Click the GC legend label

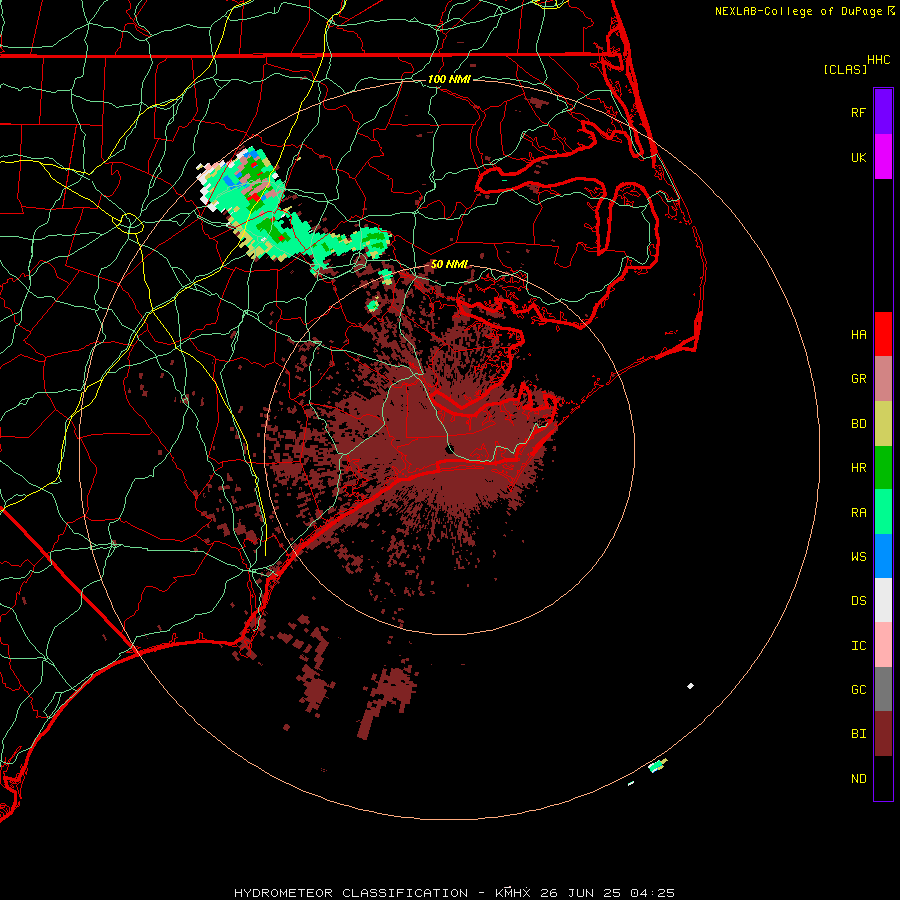tap(858, 690)
